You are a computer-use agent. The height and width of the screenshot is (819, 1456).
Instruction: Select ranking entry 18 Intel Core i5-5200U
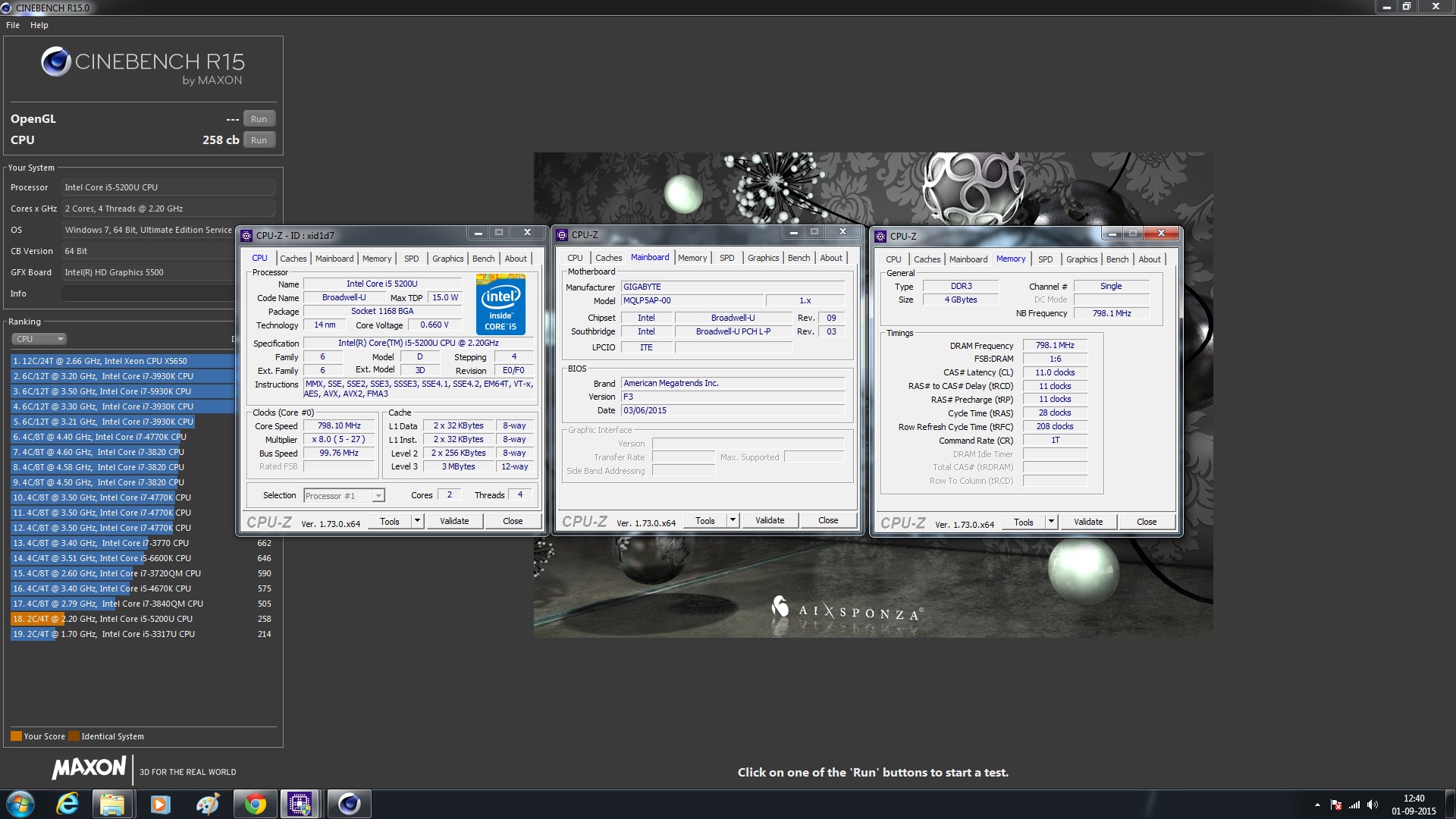tap(141, 619)
